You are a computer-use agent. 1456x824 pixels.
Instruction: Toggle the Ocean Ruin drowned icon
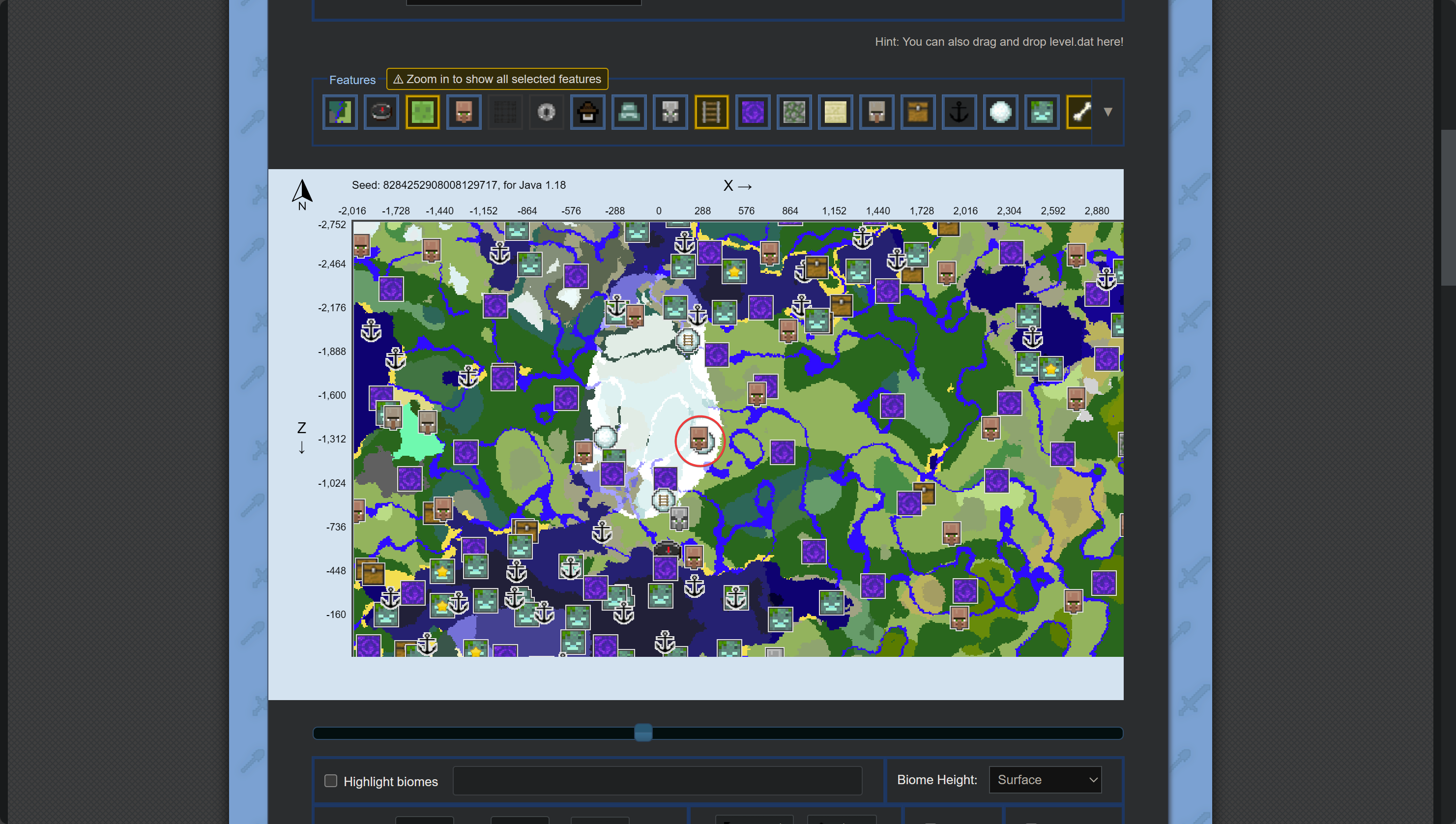click(x=1042, y=112)
